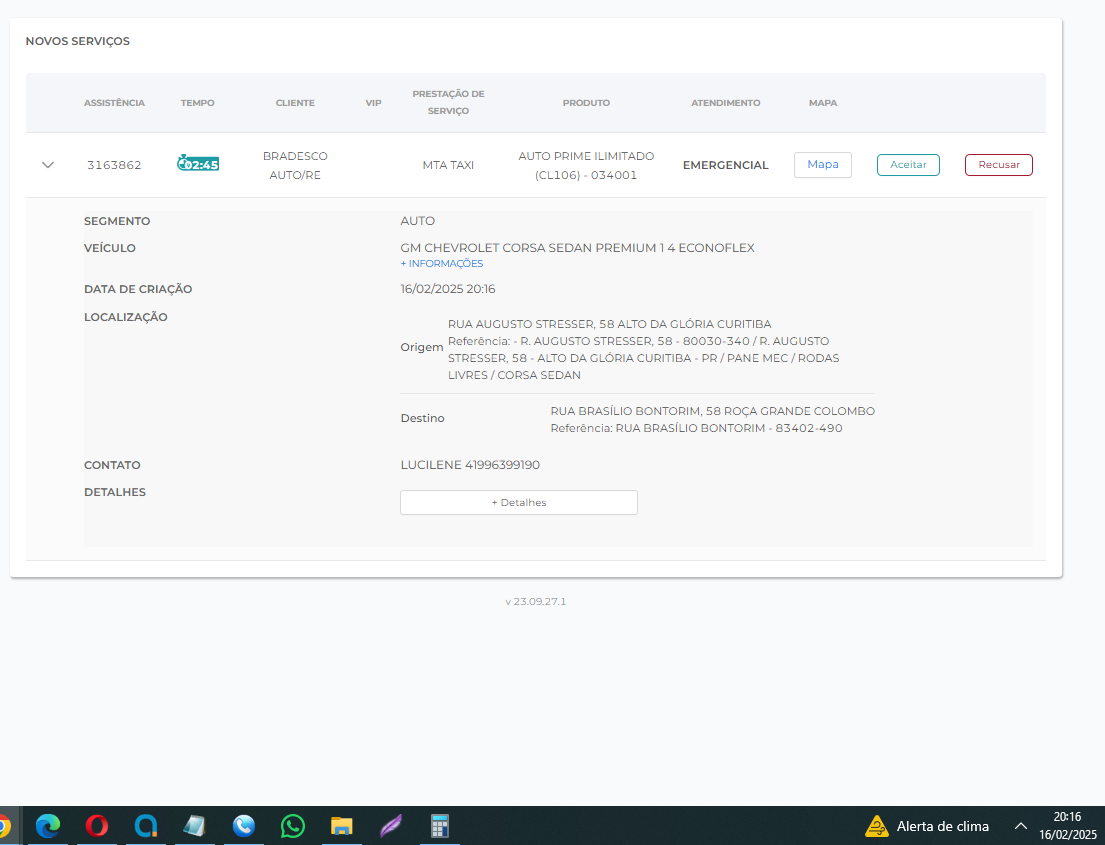Open the Calculator from the taskbar
Image resolution: width=1105 pixels, height=845 pixels.
(439, 826)
